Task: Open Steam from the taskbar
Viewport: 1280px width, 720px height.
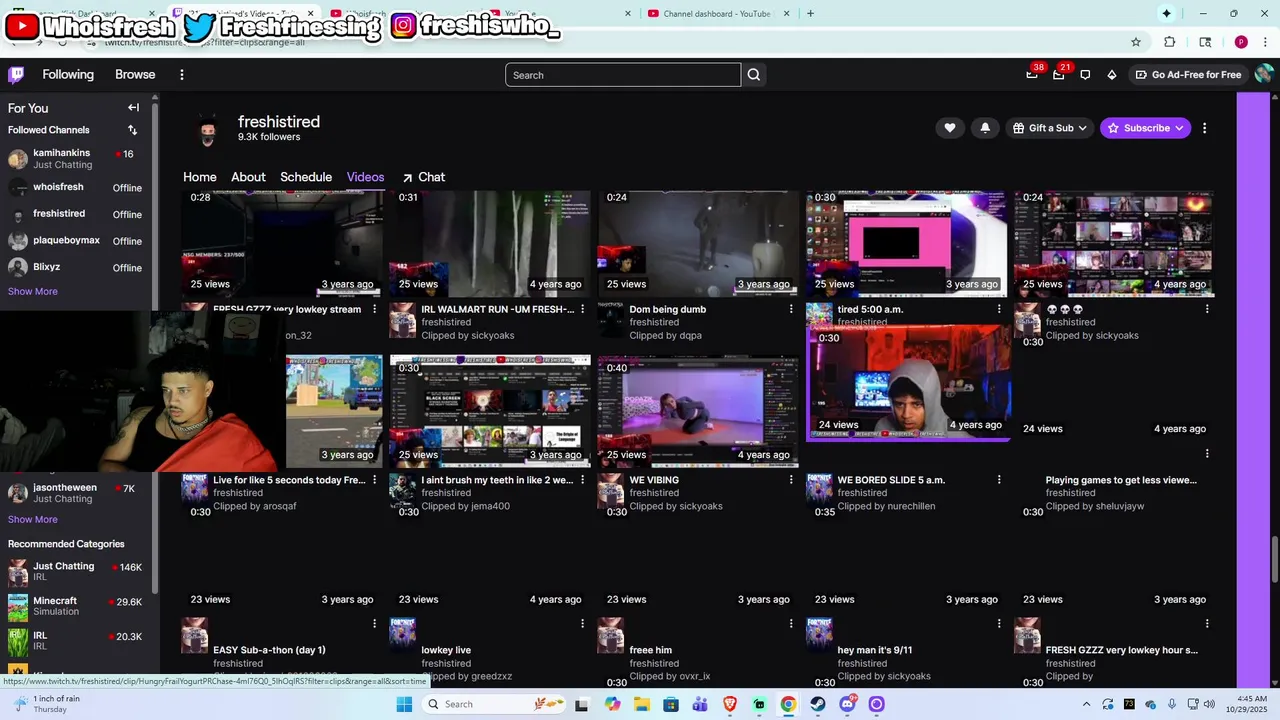Action: pos(818,704)
